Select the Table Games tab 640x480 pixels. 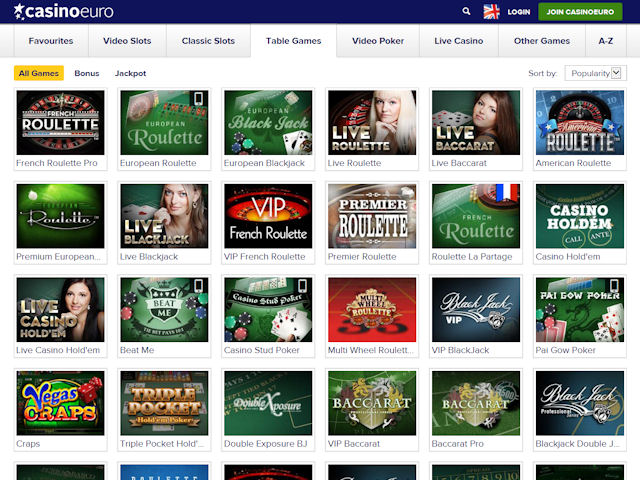coord(293,41)
